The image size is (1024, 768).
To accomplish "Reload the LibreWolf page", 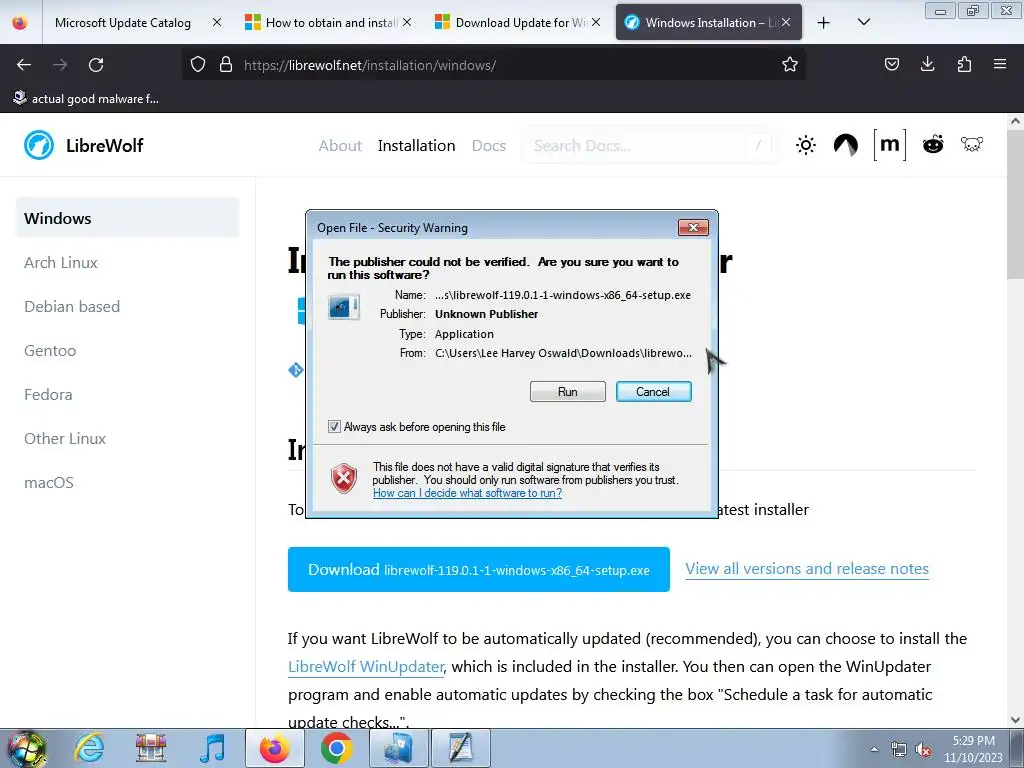I will coord(96,65).
